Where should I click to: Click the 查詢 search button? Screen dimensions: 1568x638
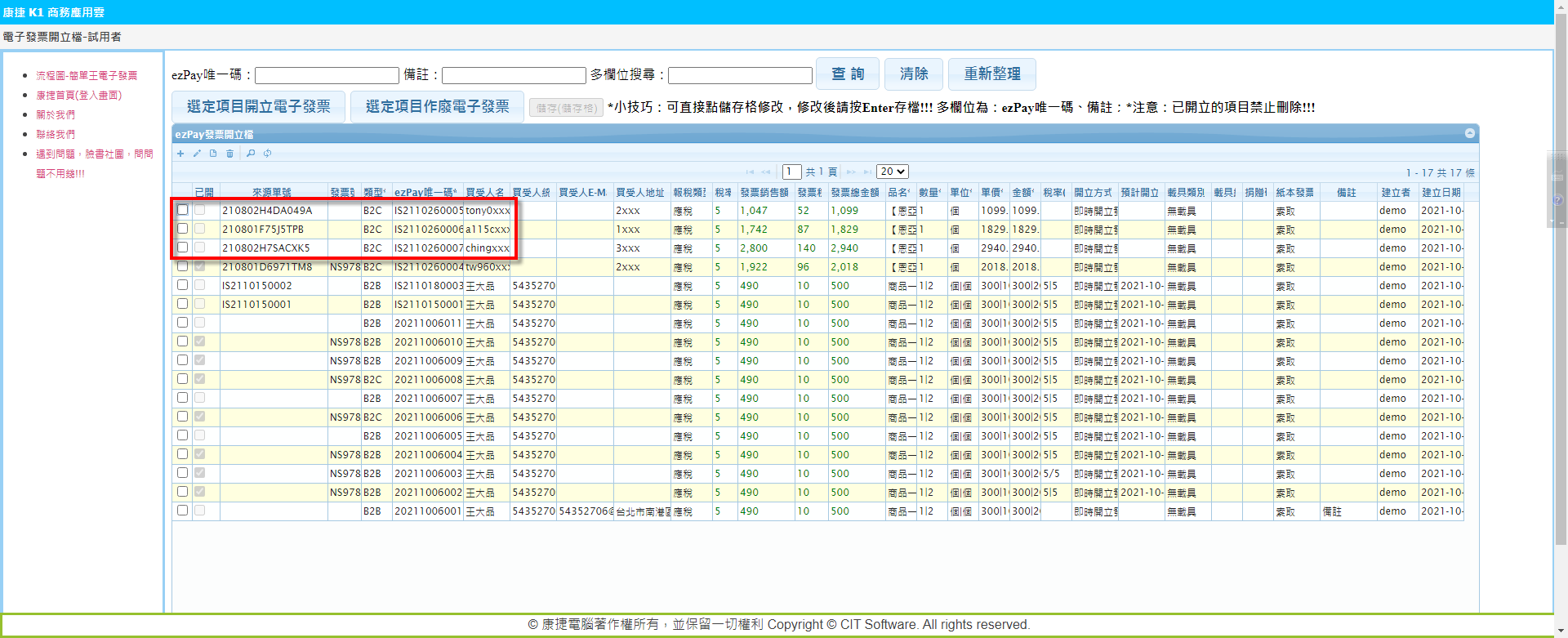pos(848,74)
